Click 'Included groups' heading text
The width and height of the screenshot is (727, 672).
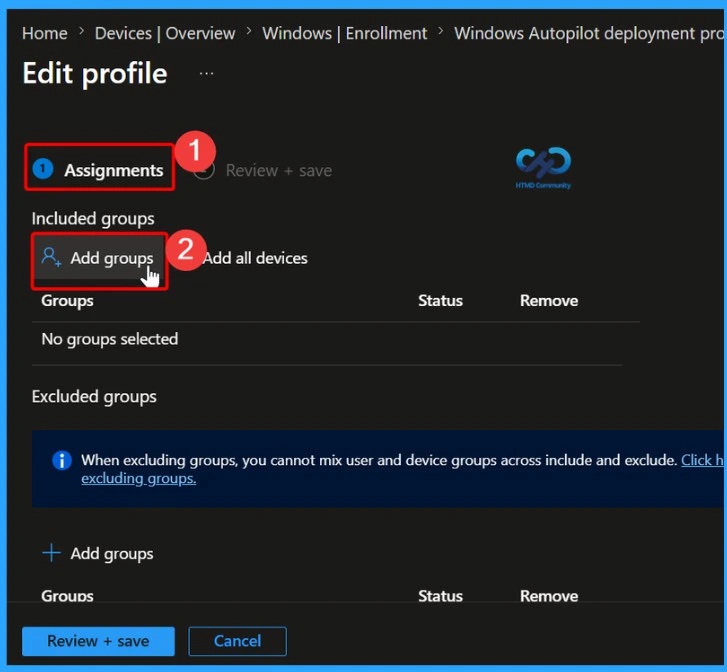(93, 219)
